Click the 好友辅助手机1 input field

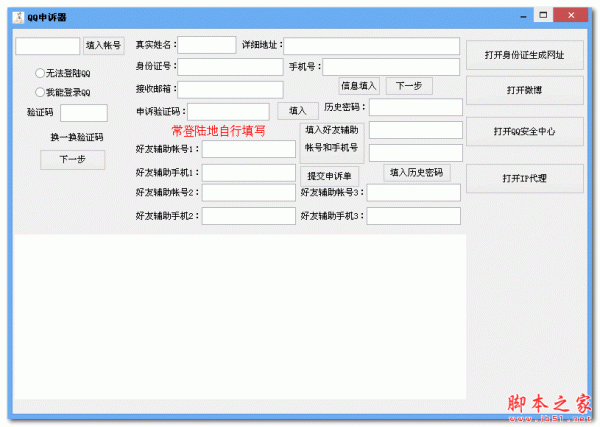click(x=249, y=173)
